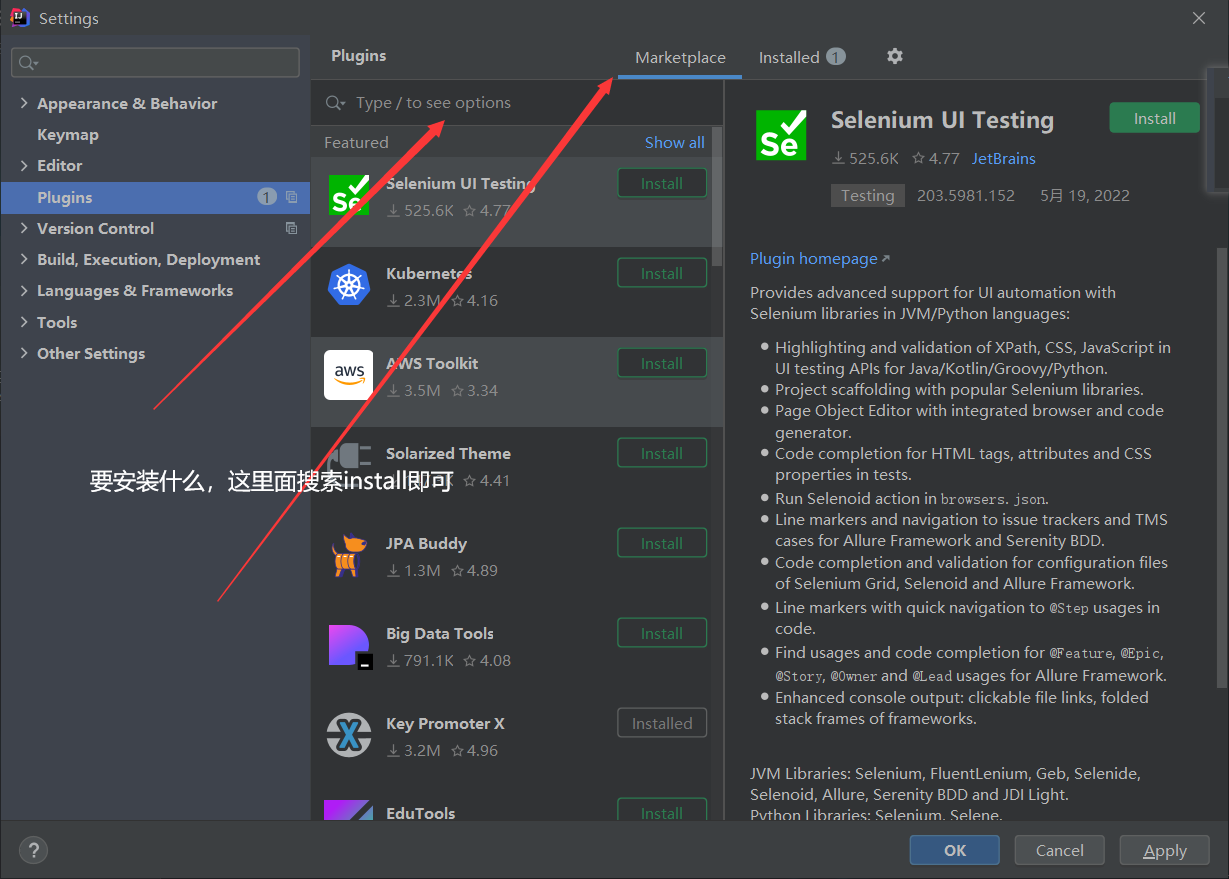1229x879 pixels.
Task: Expand the Appearance & Behavior section
Action: pos(25,103)
